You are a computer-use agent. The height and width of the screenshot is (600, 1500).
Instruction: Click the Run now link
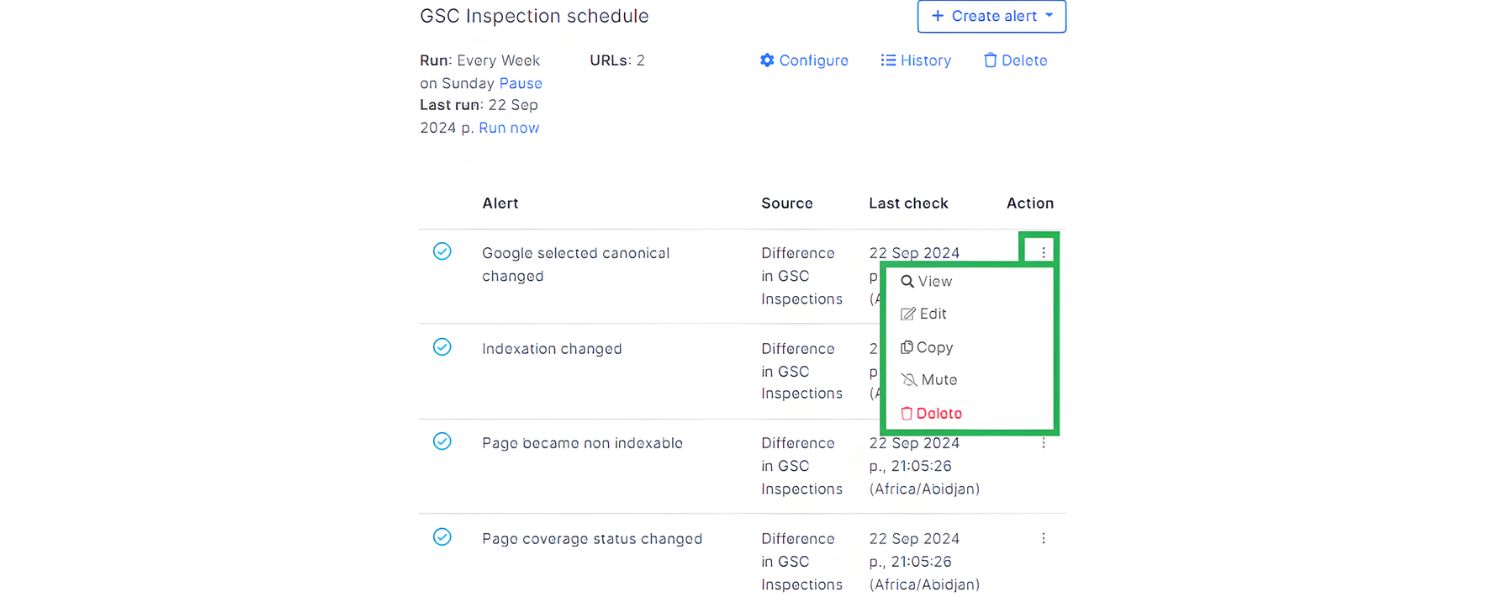(508, 127)
